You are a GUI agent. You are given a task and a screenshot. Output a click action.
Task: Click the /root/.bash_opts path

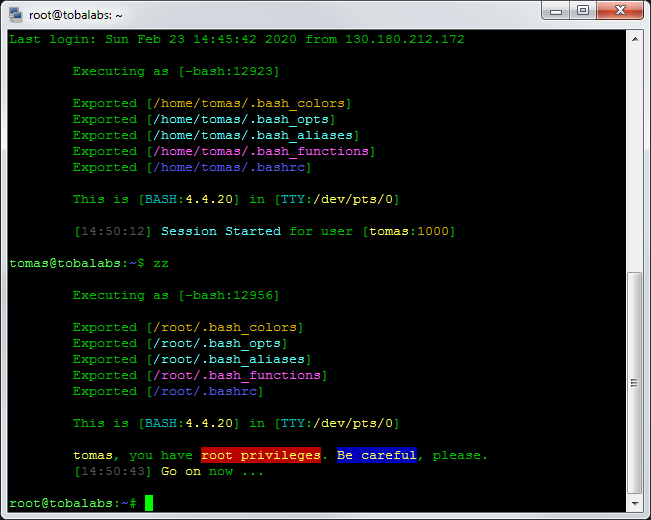pyautogui.click(x=217, y=343)
